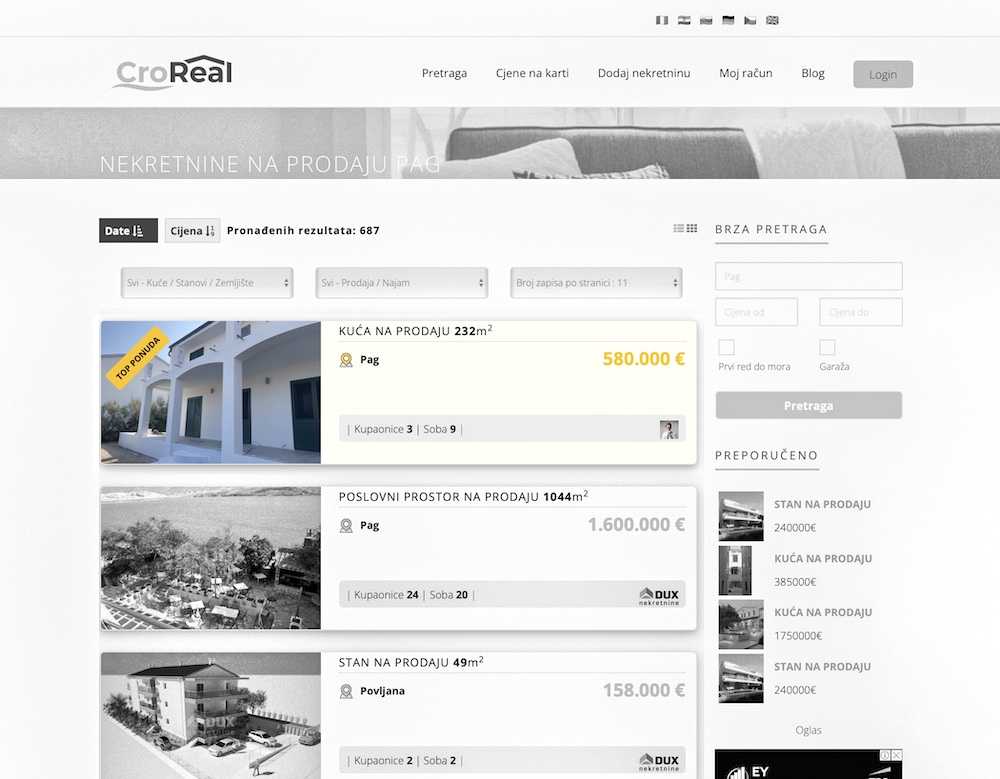Click DUX nekretnine logo on 1.600.000 € listing
This screenshot has height=779, width=1000.
coord(659,595)
